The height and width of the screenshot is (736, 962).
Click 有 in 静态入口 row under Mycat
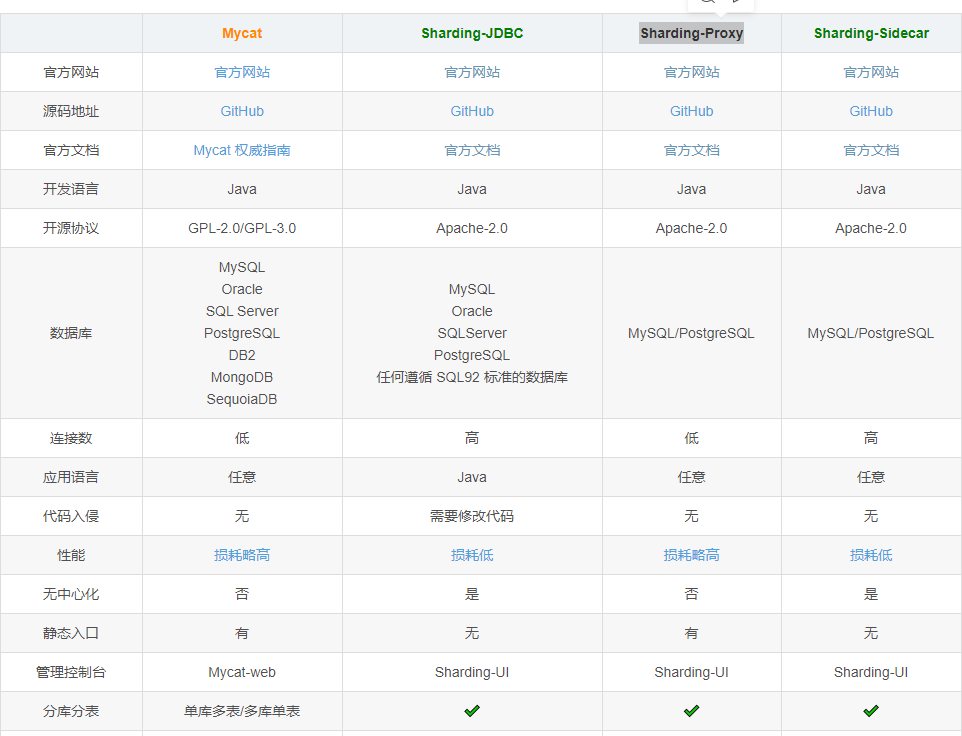coord(242,633)
